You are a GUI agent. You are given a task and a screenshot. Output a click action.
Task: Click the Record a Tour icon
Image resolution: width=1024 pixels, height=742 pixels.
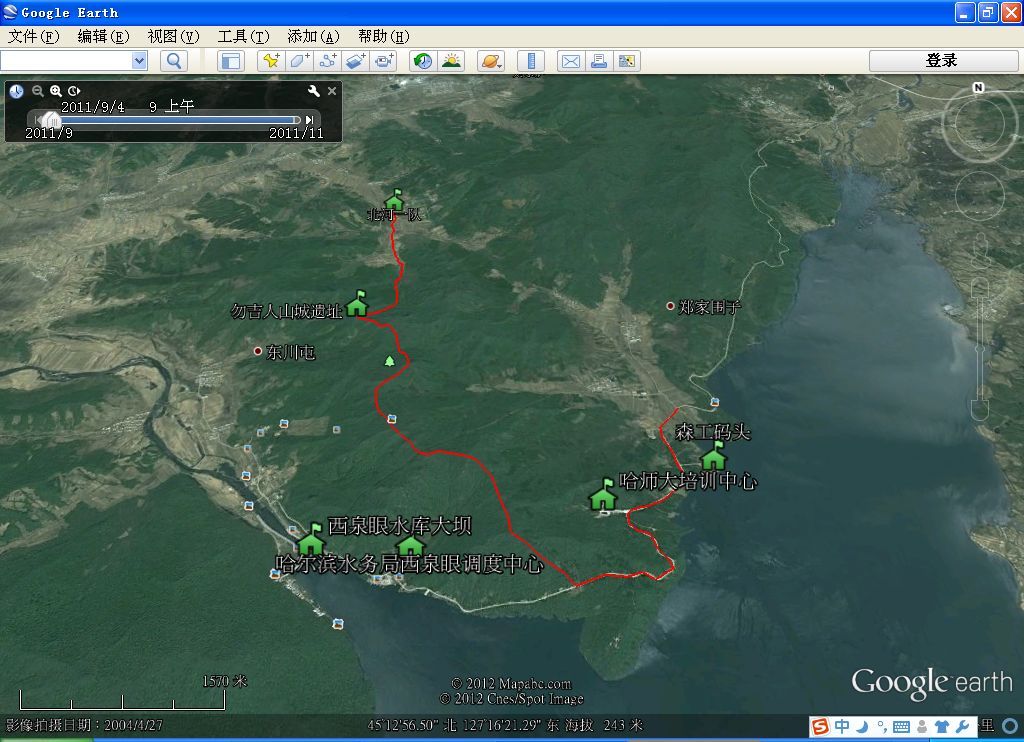click(385, 61)
